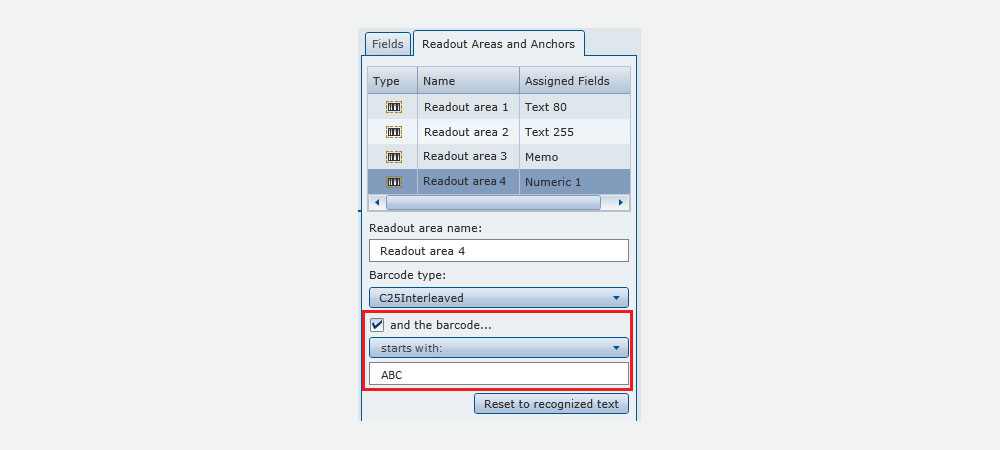Sort by the Name column header
The image size is (1000, 450).
[x=469, y=81]
